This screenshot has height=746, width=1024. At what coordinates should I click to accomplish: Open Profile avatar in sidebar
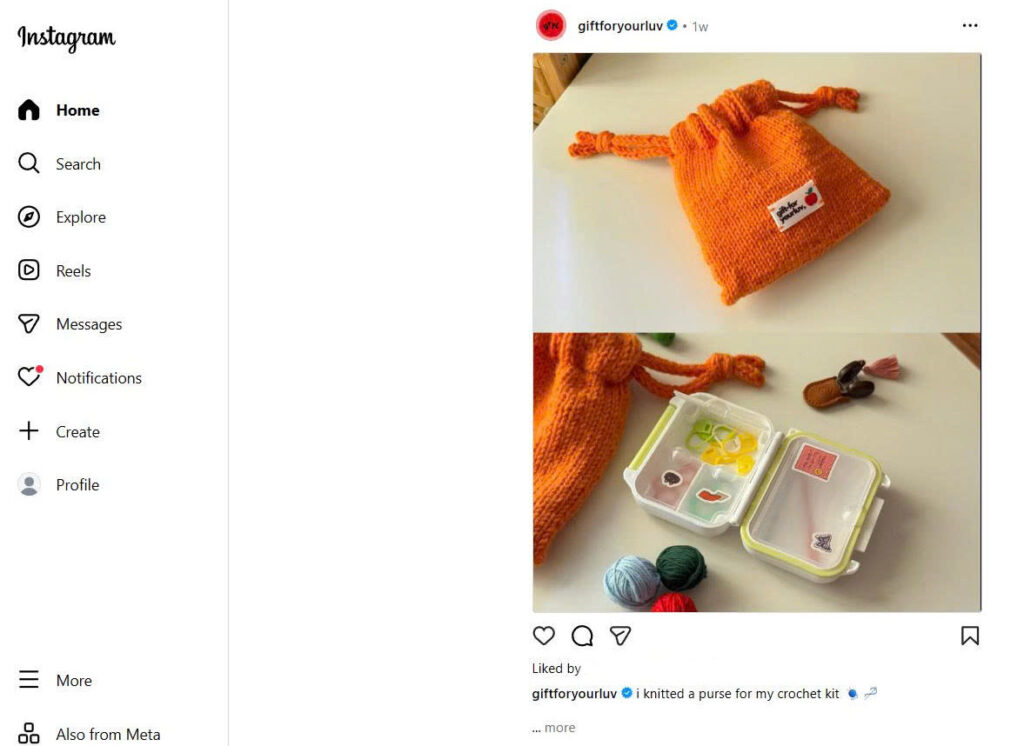[30, 485]
